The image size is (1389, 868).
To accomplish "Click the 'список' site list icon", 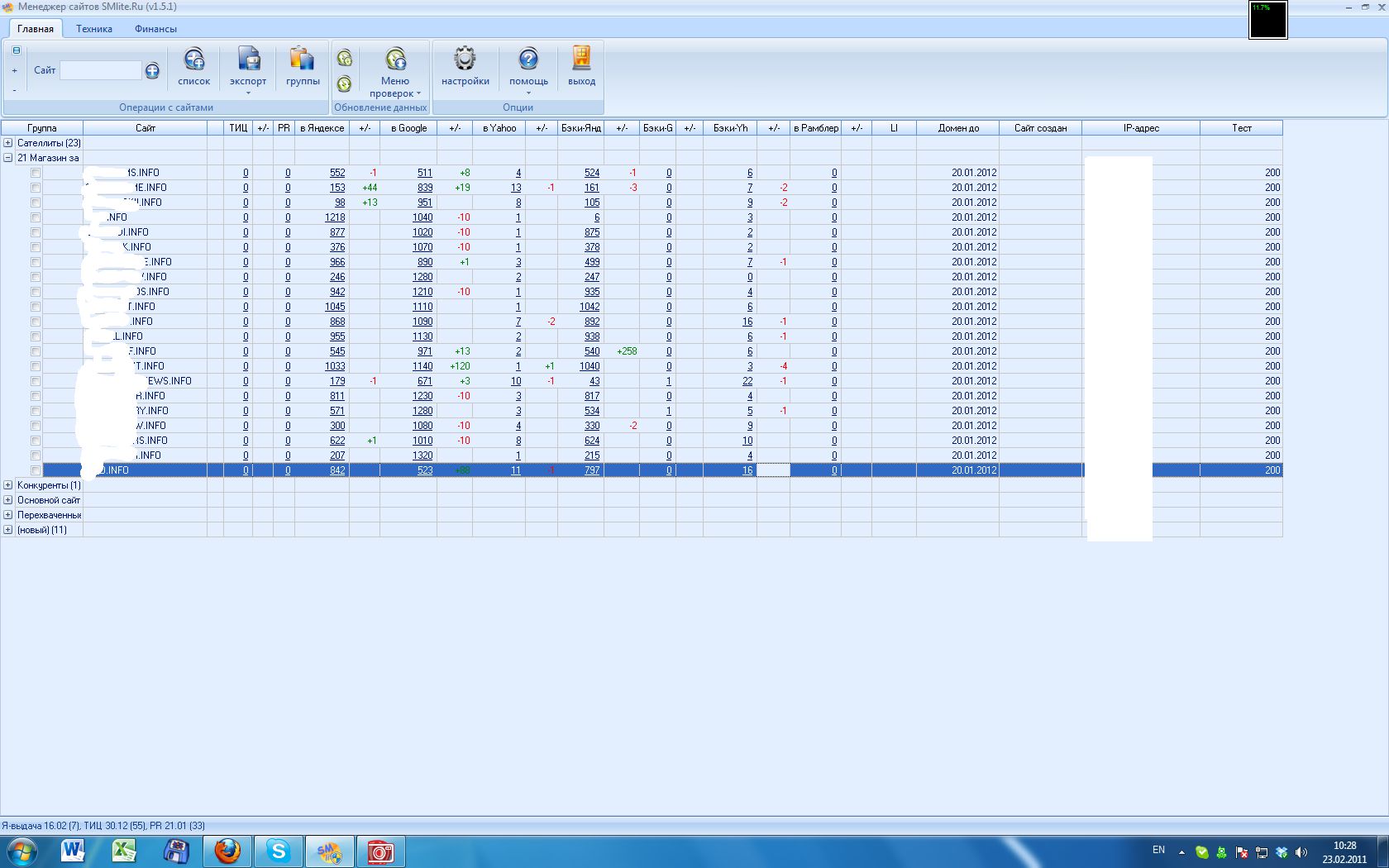I will pos(194,60).
